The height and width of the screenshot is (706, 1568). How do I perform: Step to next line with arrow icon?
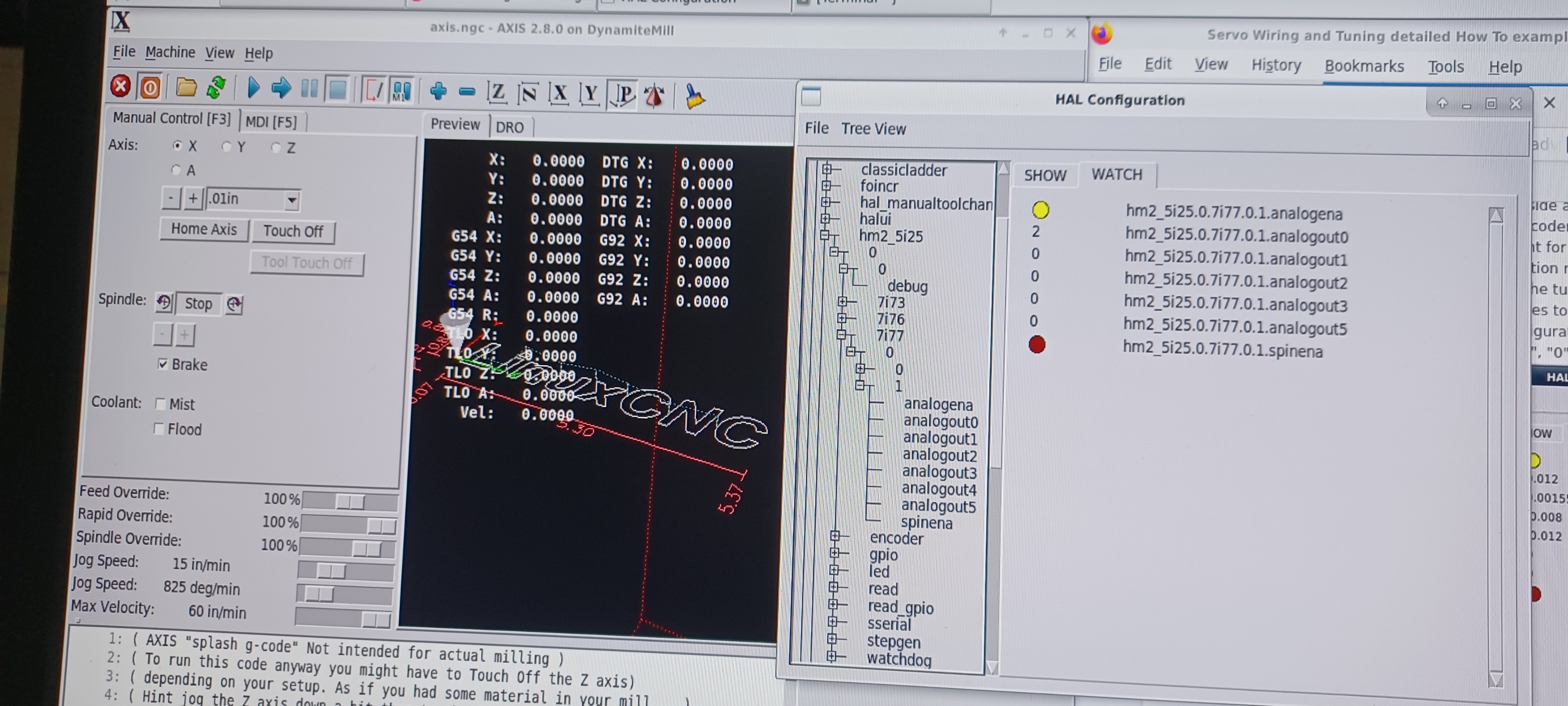click(281, 89)
